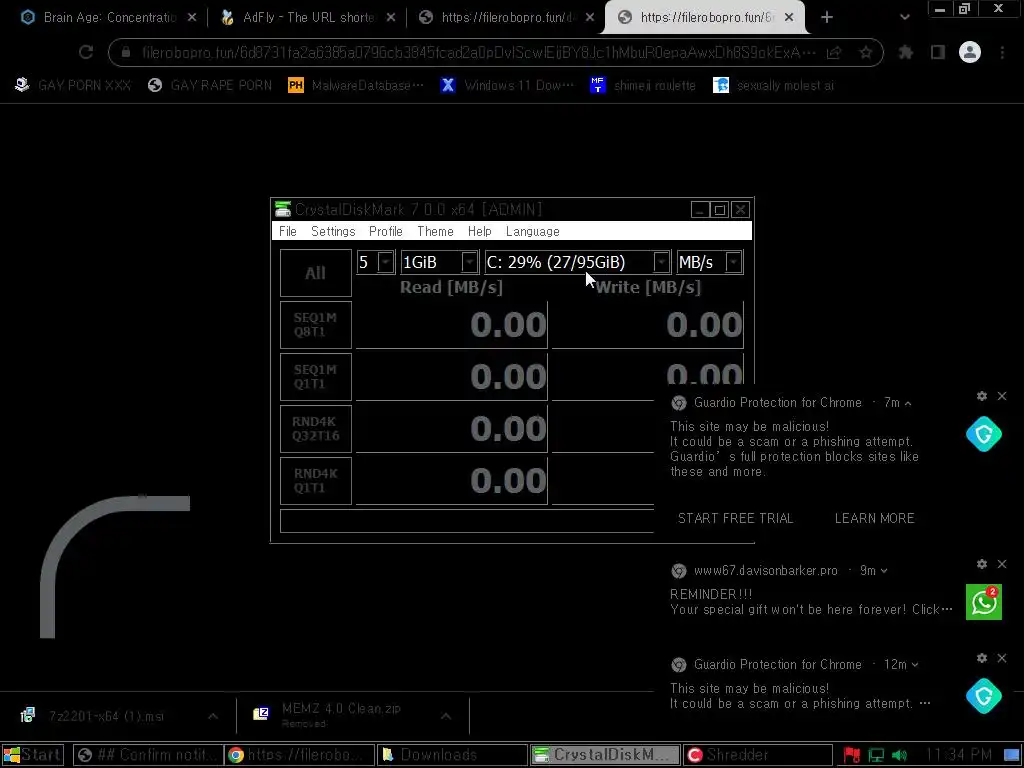
Task: Click the padlock icon in address bar
Action: tap(125, 52)
